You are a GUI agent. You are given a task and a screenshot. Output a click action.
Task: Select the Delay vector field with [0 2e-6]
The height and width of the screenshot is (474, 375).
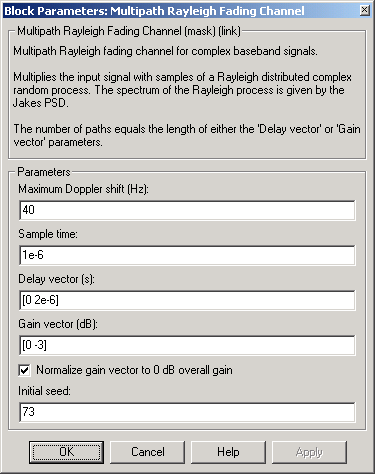pyautogui.click(x=187, y=300)
